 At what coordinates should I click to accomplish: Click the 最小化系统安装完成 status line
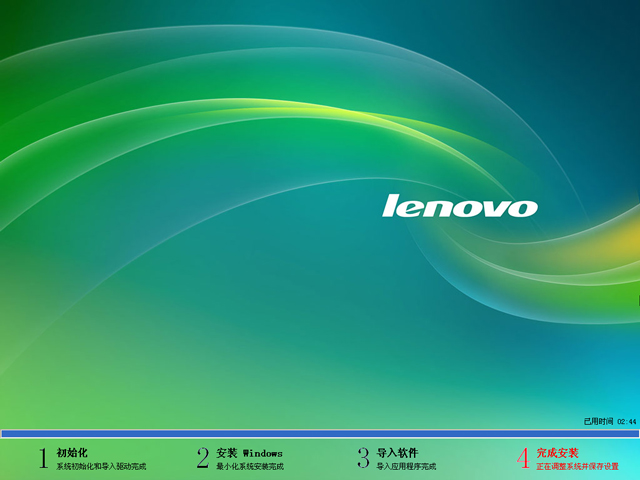250,466
